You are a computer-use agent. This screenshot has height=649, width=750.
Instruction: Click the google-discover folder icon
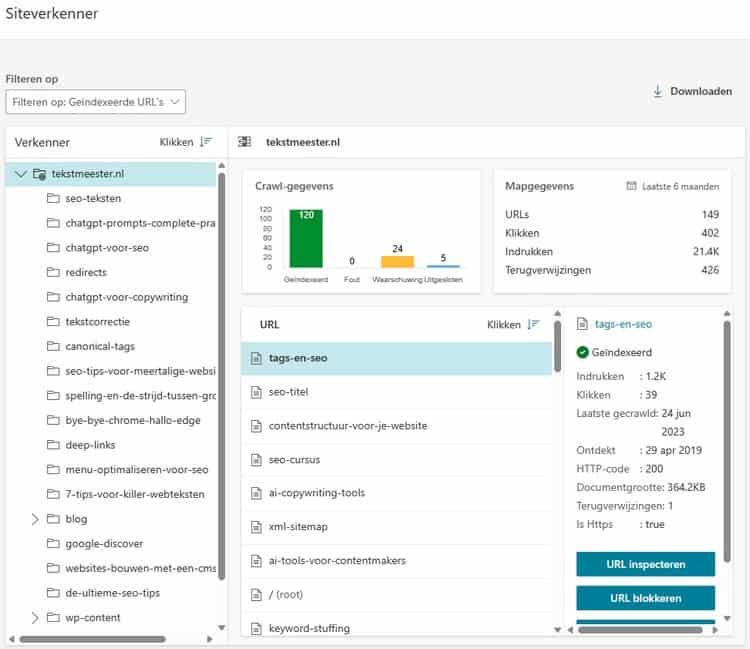[53, 543]
